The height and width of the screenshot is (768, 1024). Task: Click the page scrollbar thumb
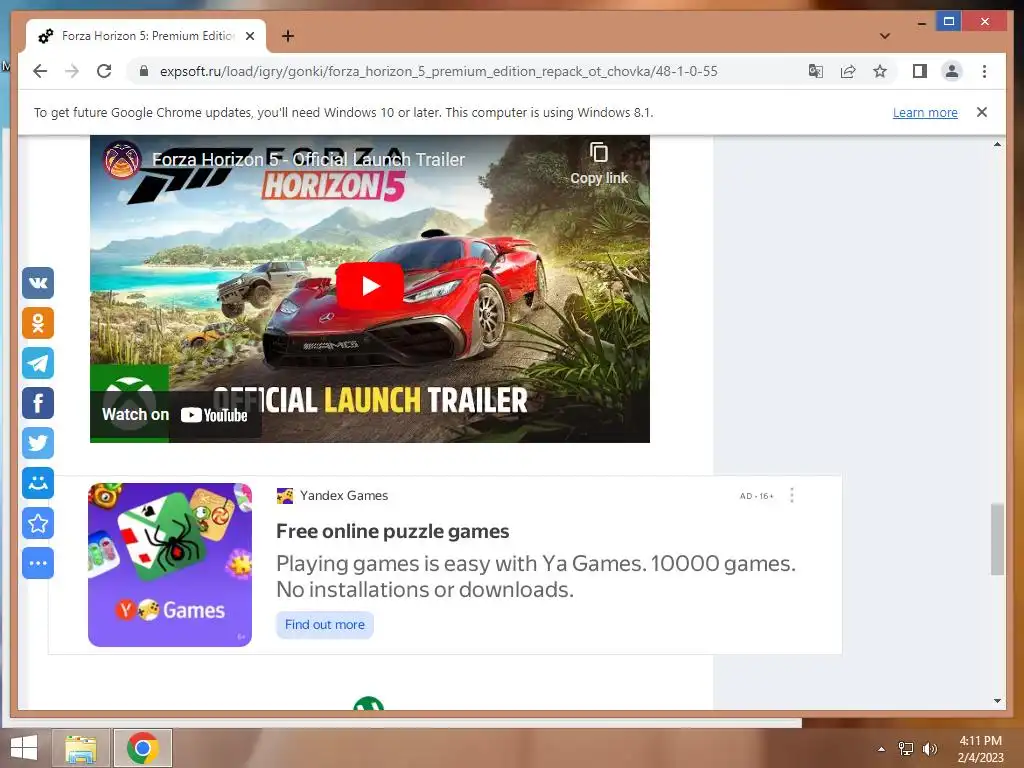(x=997, y=539)
